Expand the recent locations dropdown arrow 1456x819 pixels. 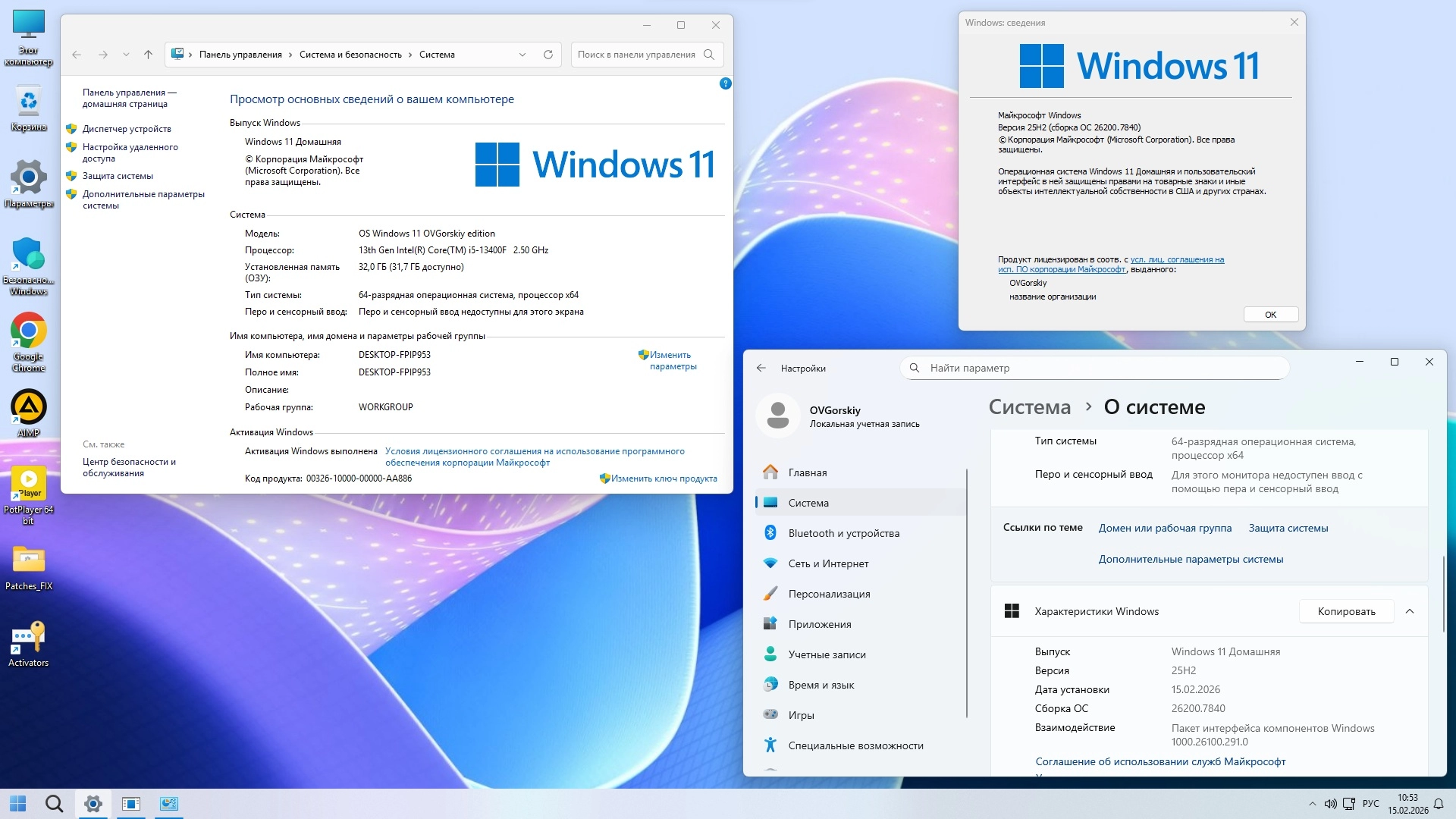click(x=126, y=55)
